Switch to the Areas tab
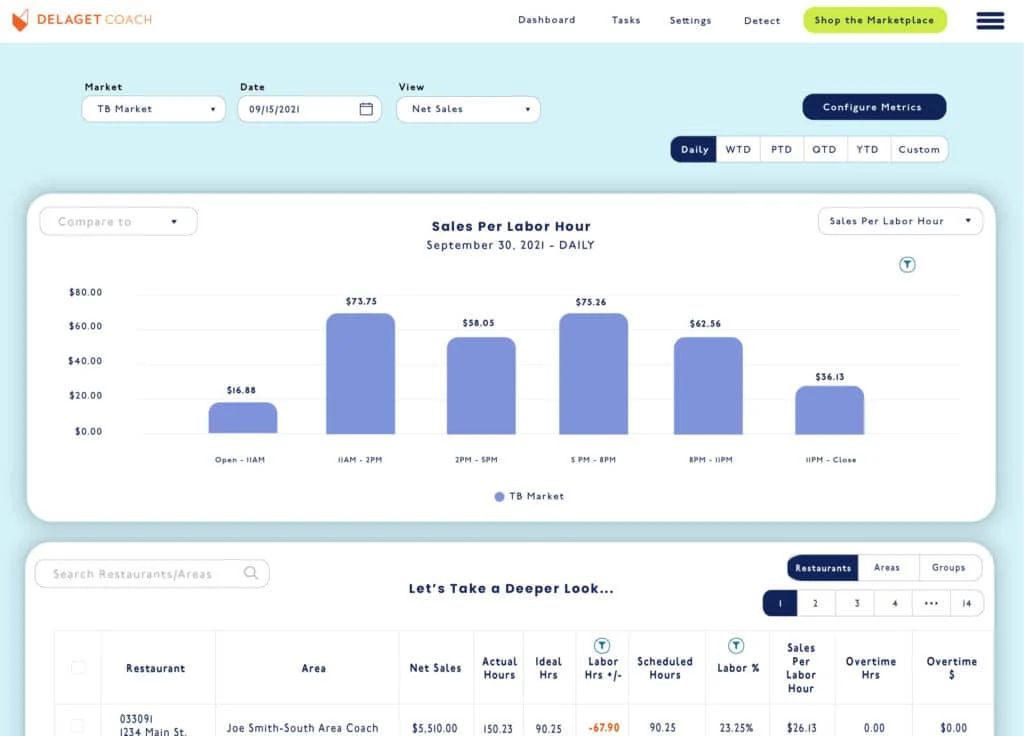1024x736 pixels. pyautogui.click(x=886, y=567)
